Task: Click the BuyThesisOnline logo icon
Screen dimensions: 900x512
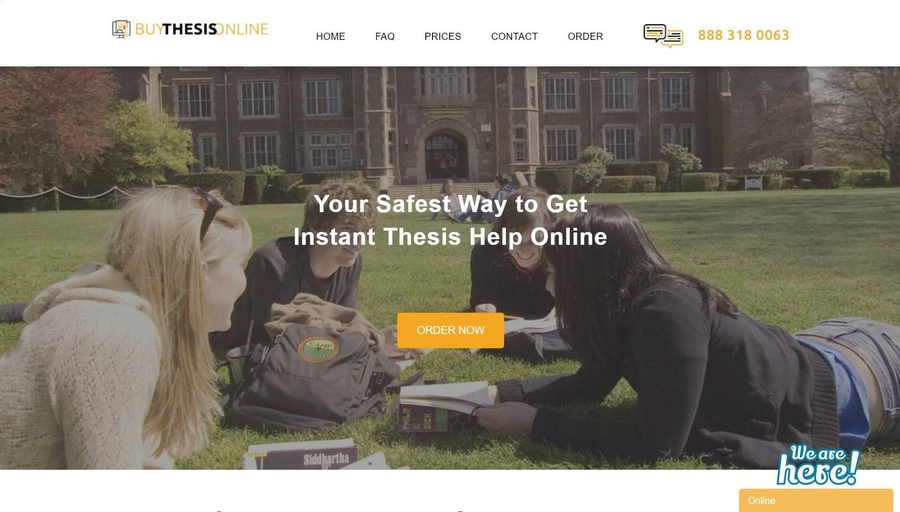Action: (121, 29)
